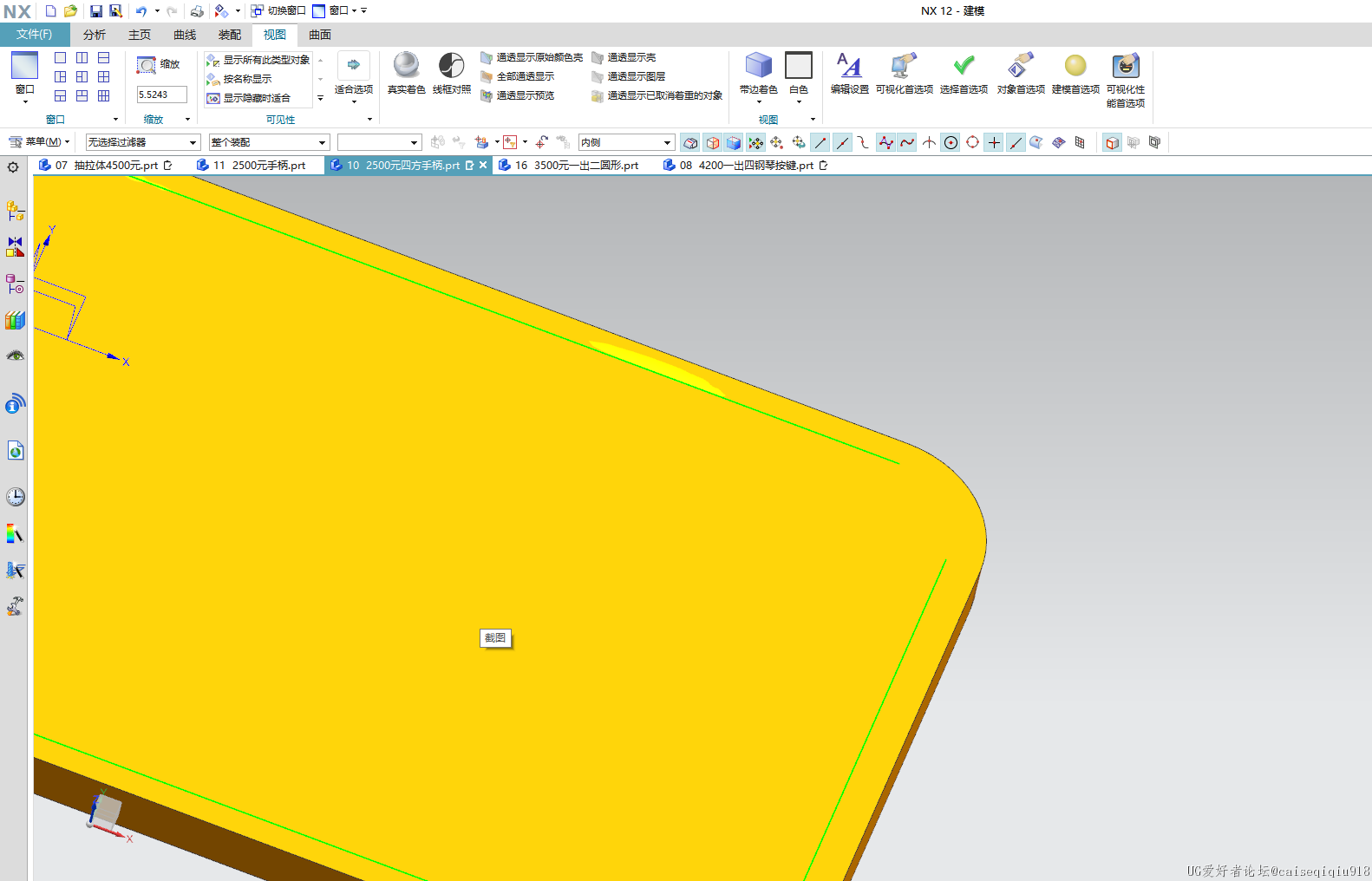Screen dimensions: 1372x881
Task: Open the 整个装配 scope dropdown
Action: pyautogui.click(x=269, y=142)
